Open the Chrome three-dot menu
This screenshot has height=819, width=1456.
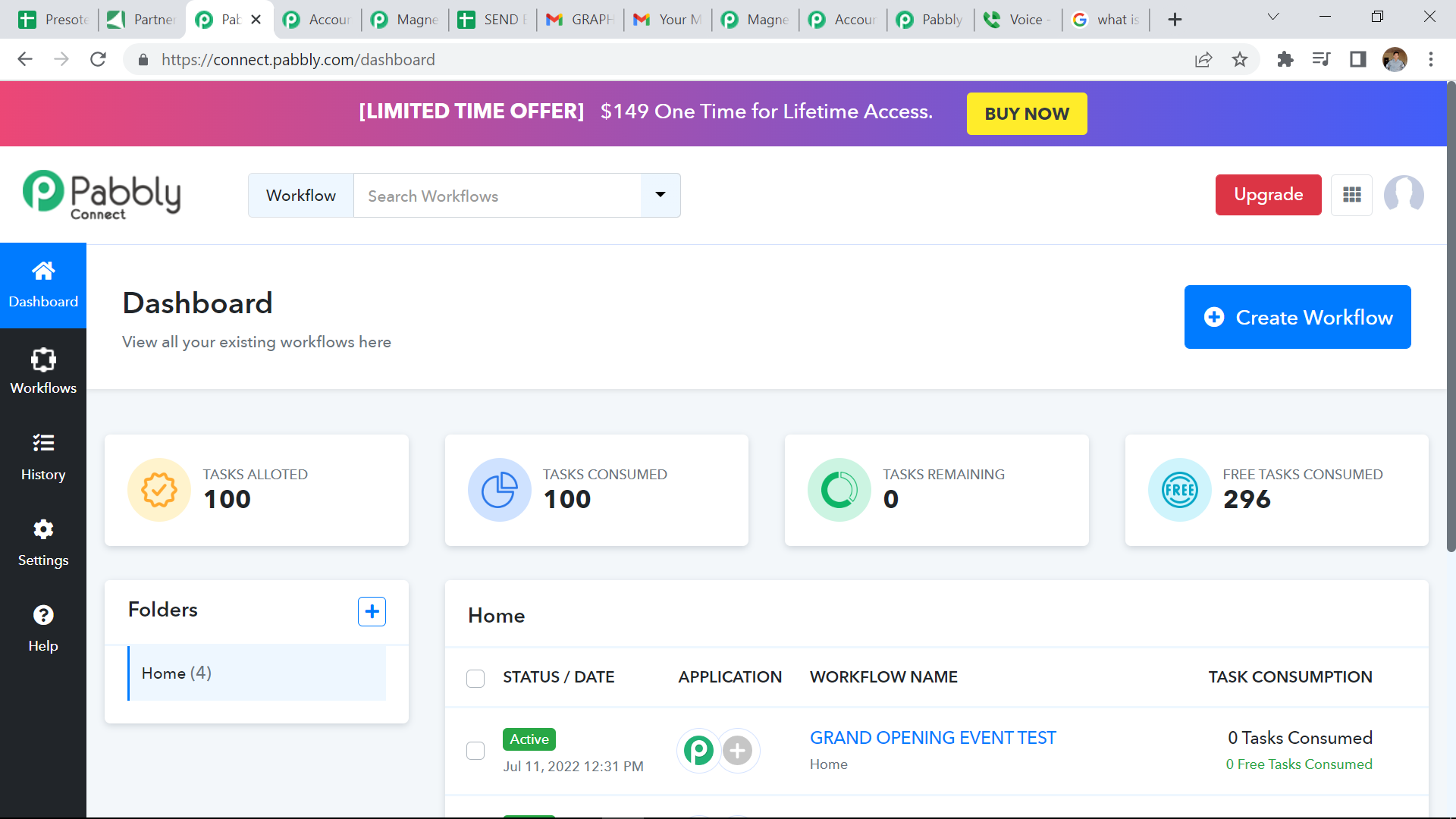pyautogui.click(x=1431, y=59)
